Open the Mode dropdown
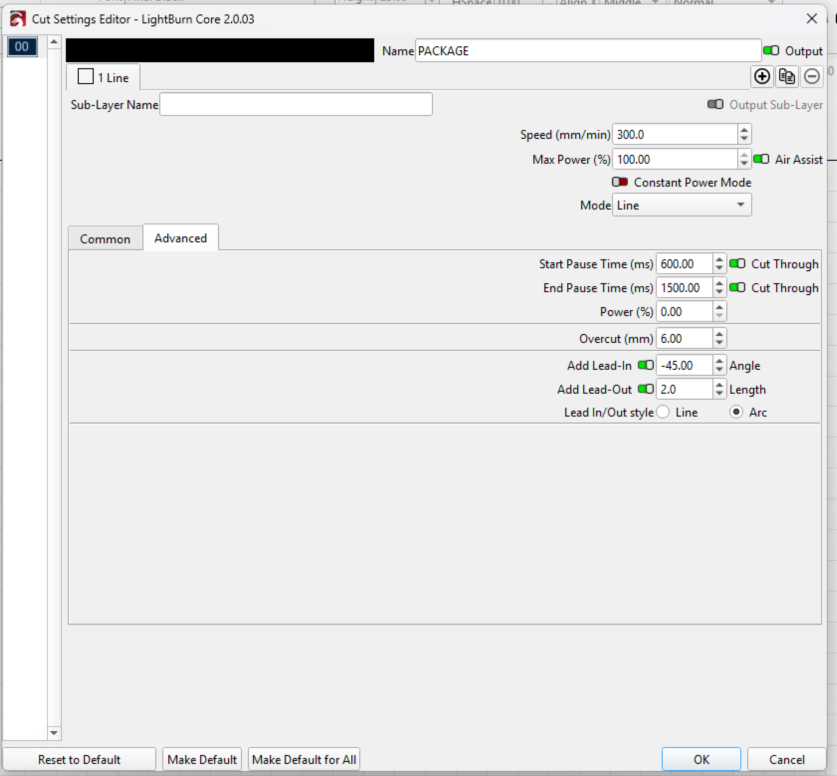 (x=682, y=205)
